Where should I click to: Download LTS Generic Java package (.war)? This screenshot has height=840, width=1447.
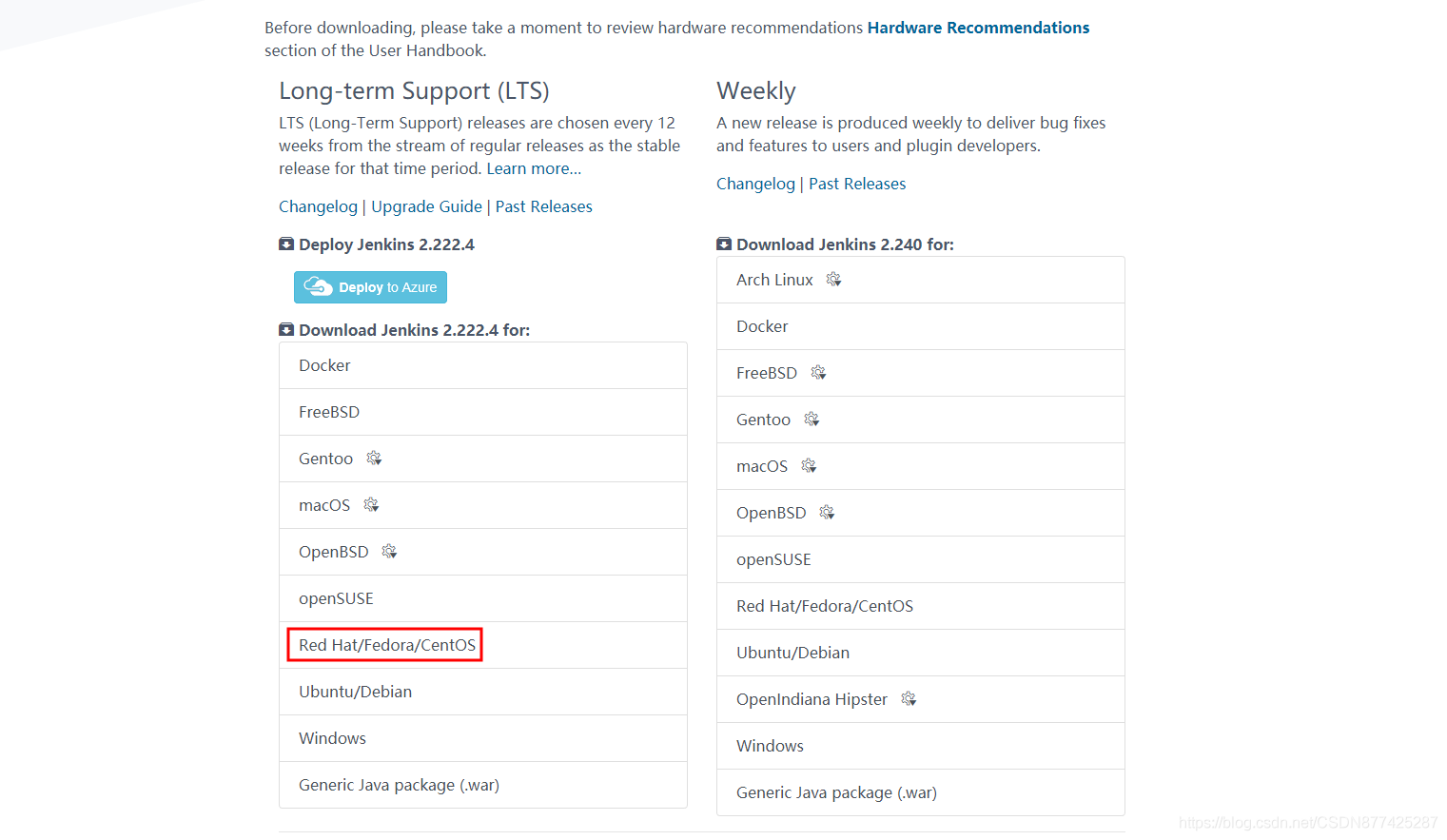click(x=483, y=785)
